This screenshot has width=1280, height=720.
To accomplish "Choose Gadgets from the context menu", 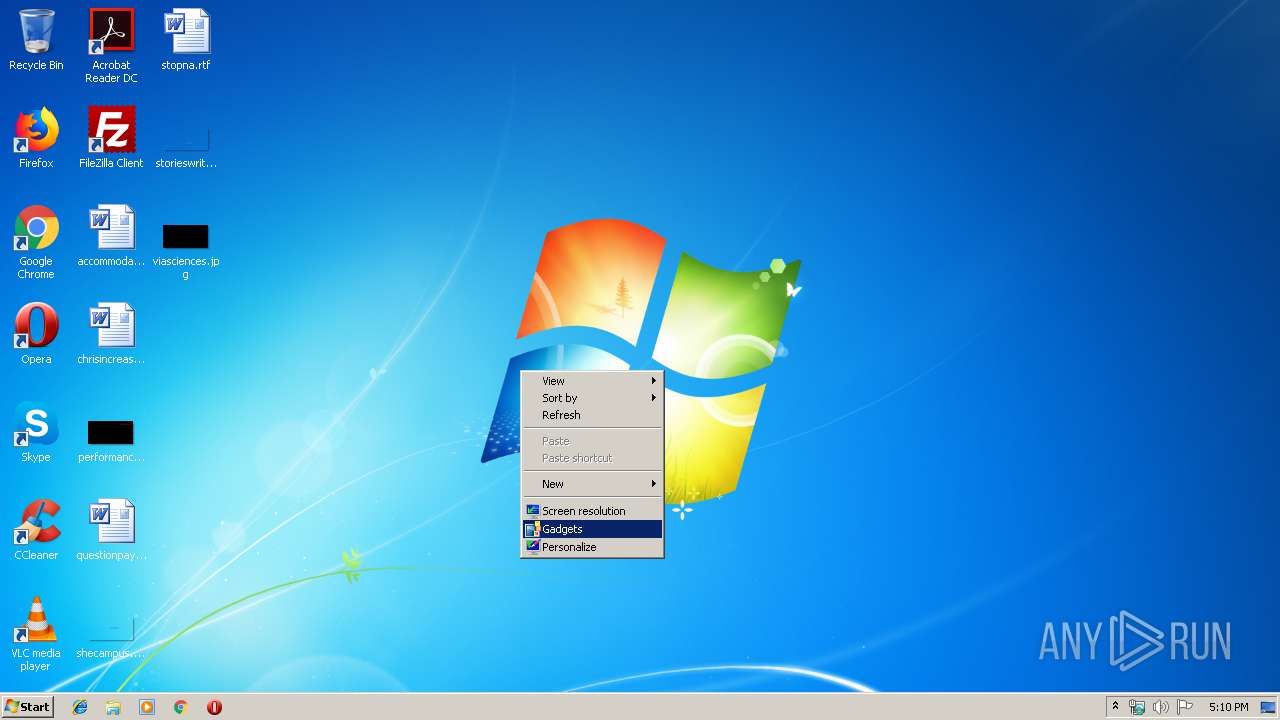I will pyautogui.click(x=592, y=529).
